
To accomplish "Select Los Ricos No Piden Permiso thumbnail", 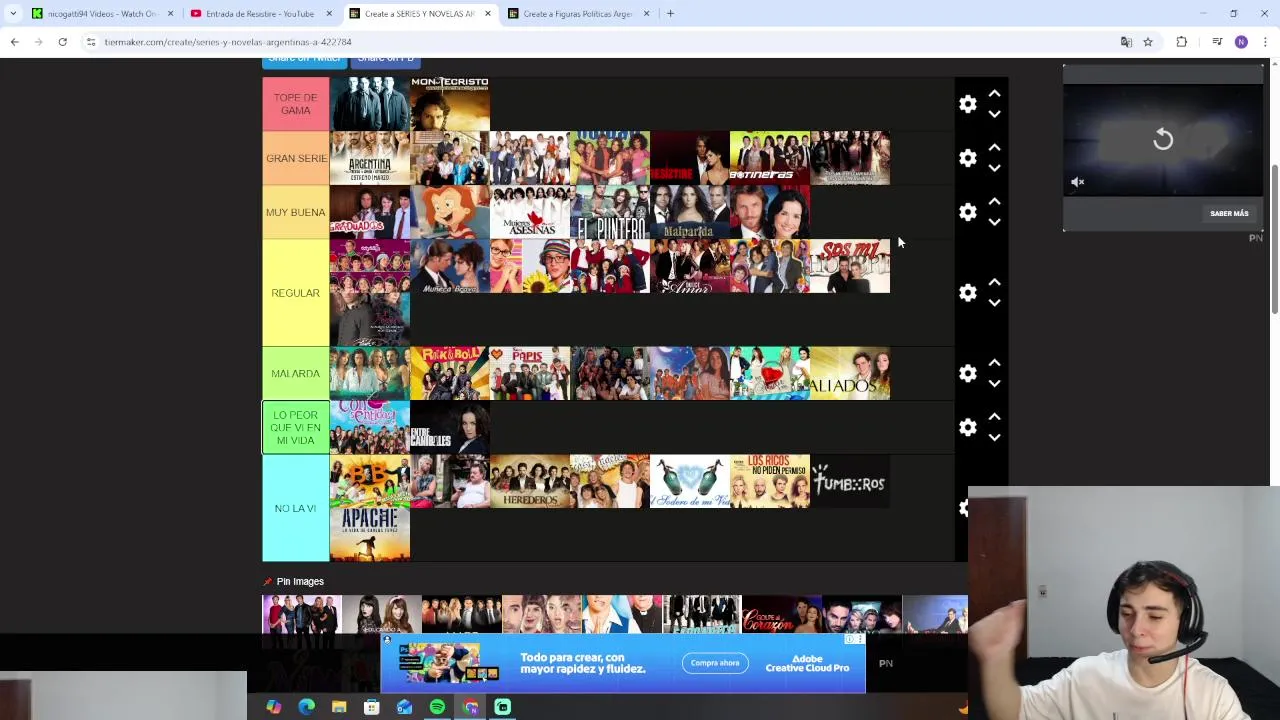I will point(770,481).
